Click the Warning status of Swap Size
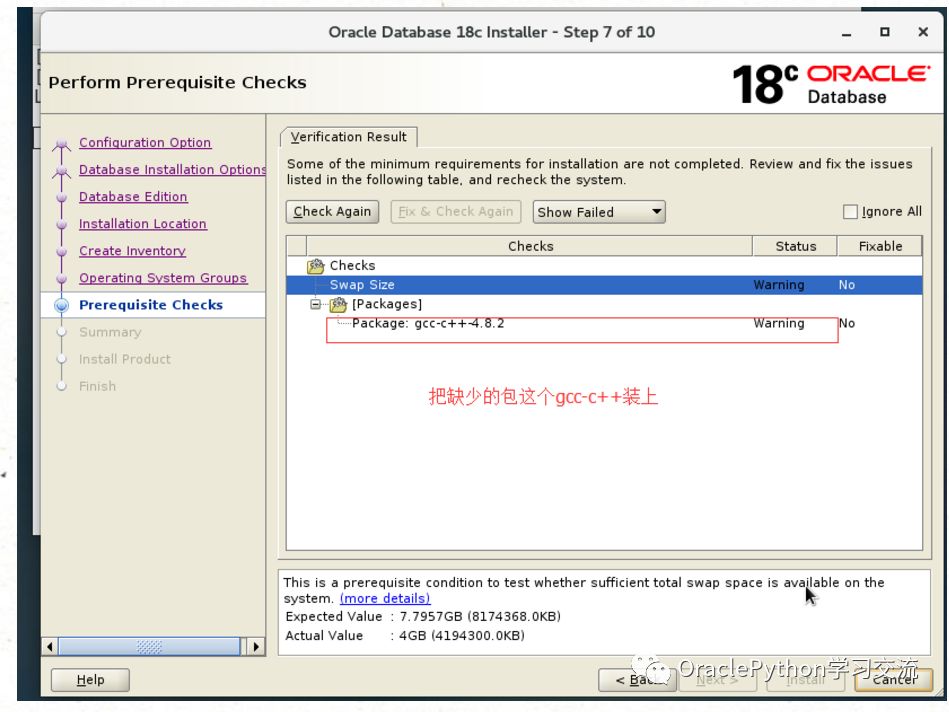949x712 pixels. [778, 285]
